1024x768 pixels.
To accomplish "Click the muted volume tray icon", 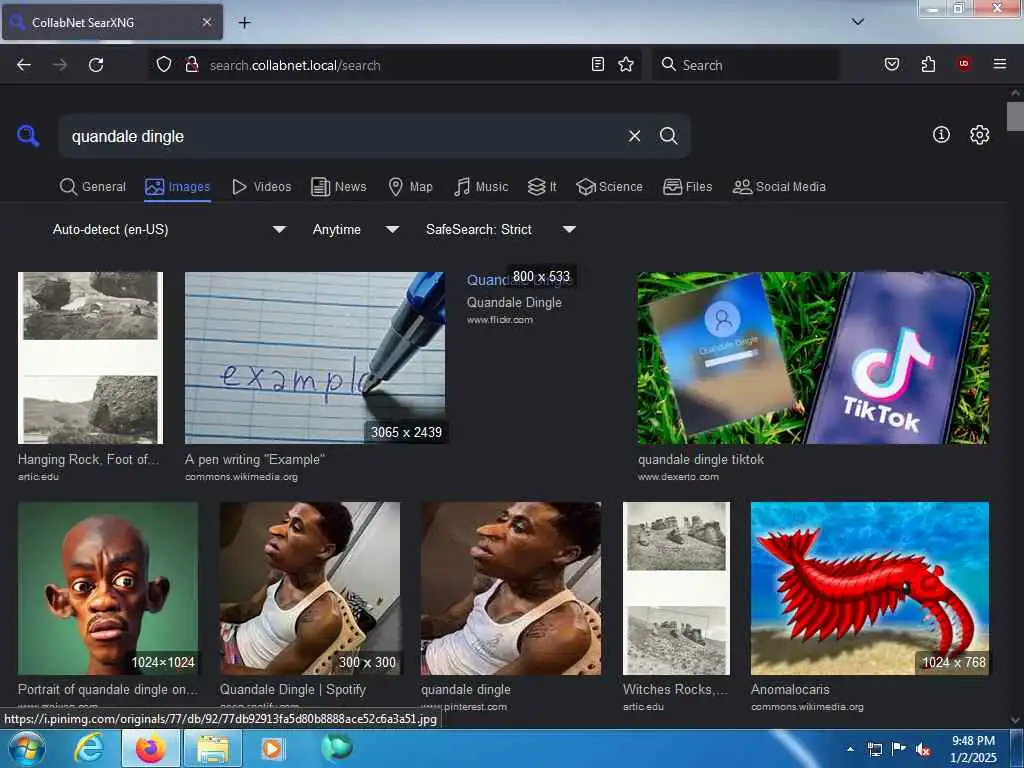I will (923, 750).
